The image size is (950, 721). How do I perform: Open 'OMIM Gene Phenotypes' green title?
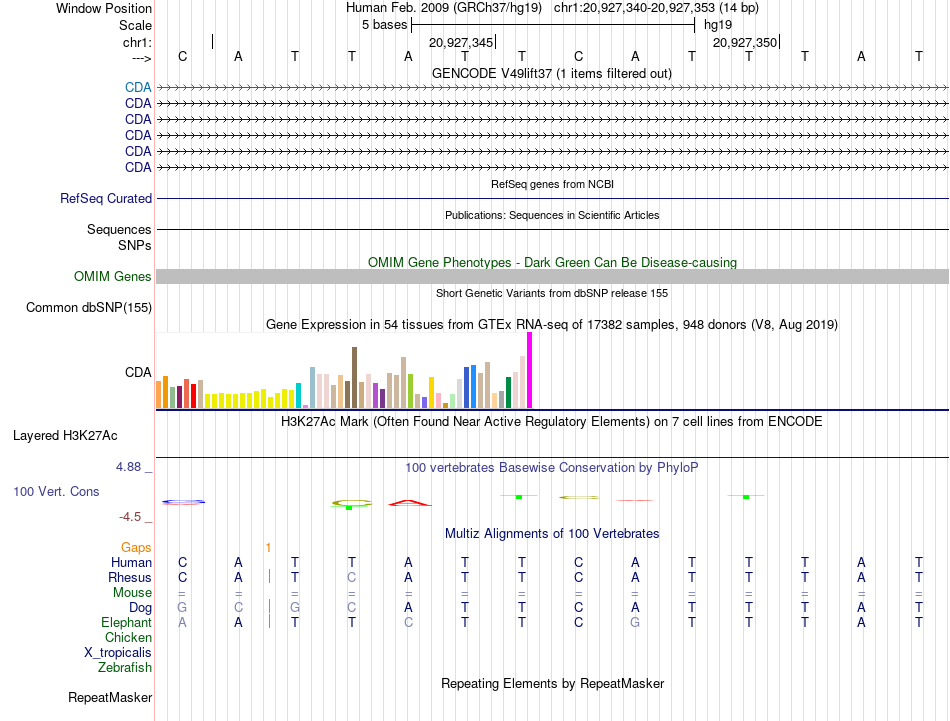pyautogui.click(x=552, y=262)
